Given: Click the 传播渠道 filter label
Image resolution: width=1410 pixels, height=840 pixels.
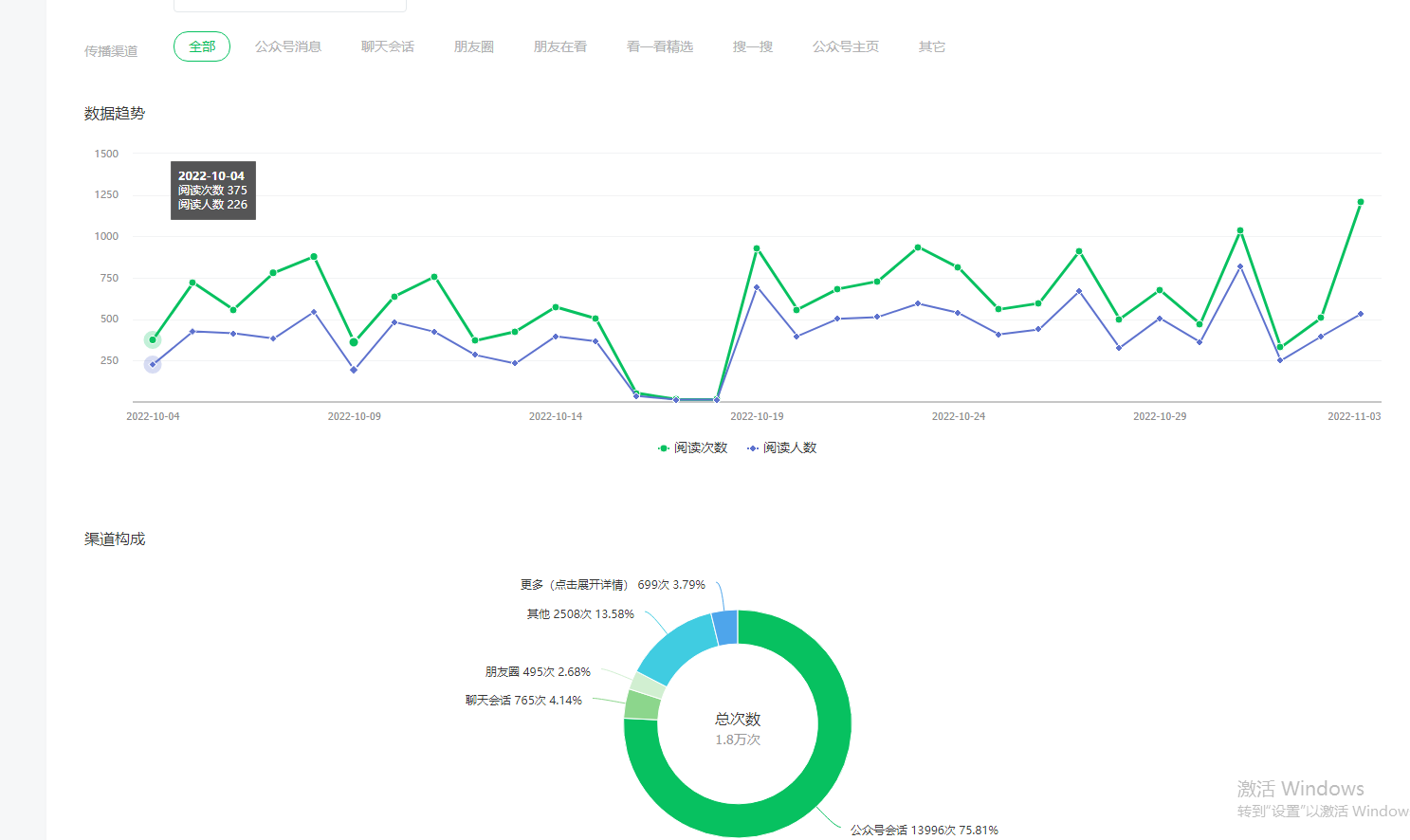Looking at the screenshot, I should [x=111, y=51].
